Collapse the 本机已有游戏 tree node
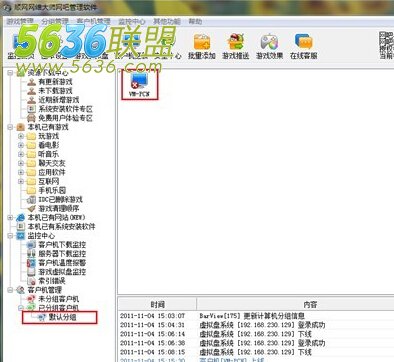 (10, 127)
